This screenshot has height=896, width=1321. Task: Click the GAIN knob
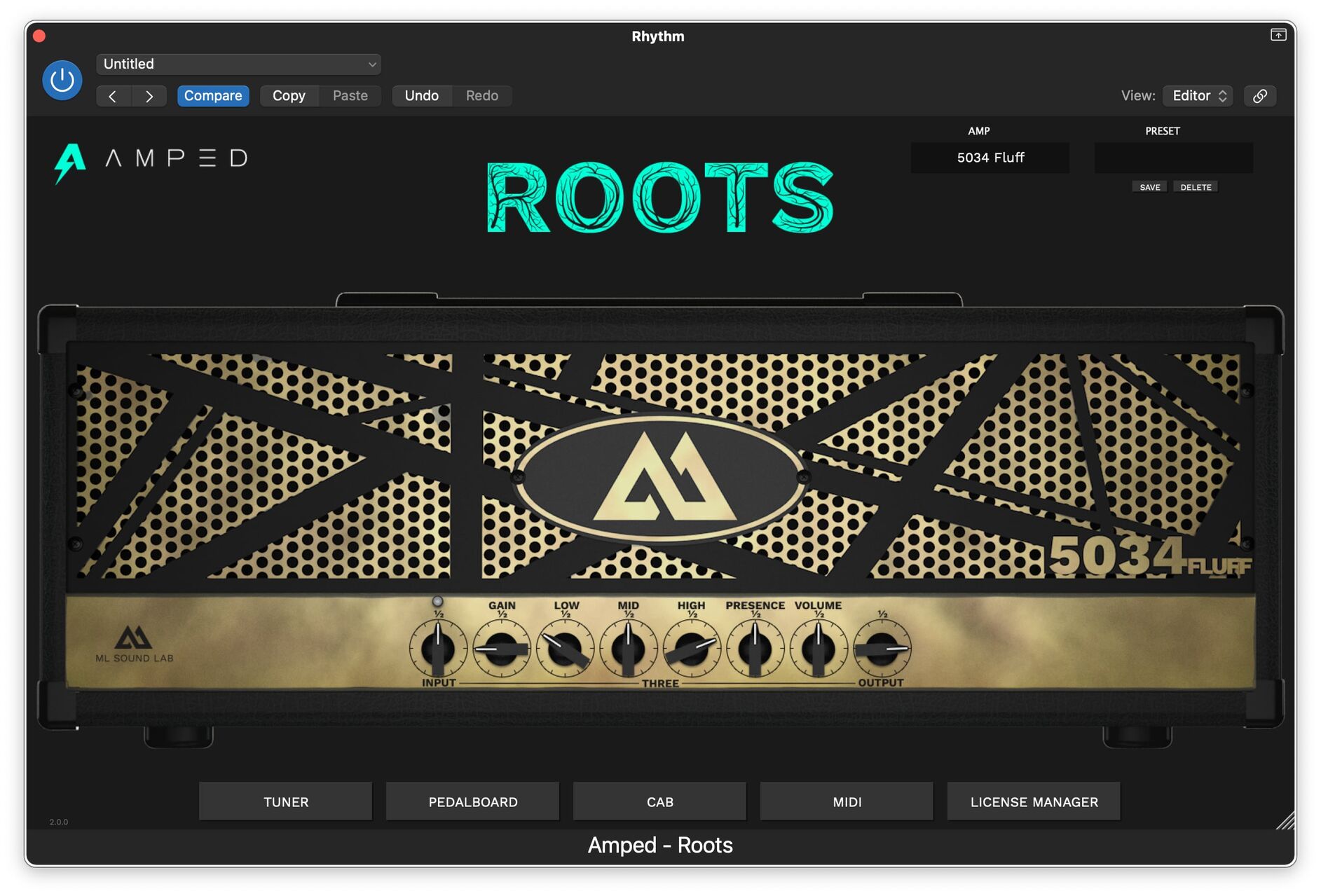[502, 648]
